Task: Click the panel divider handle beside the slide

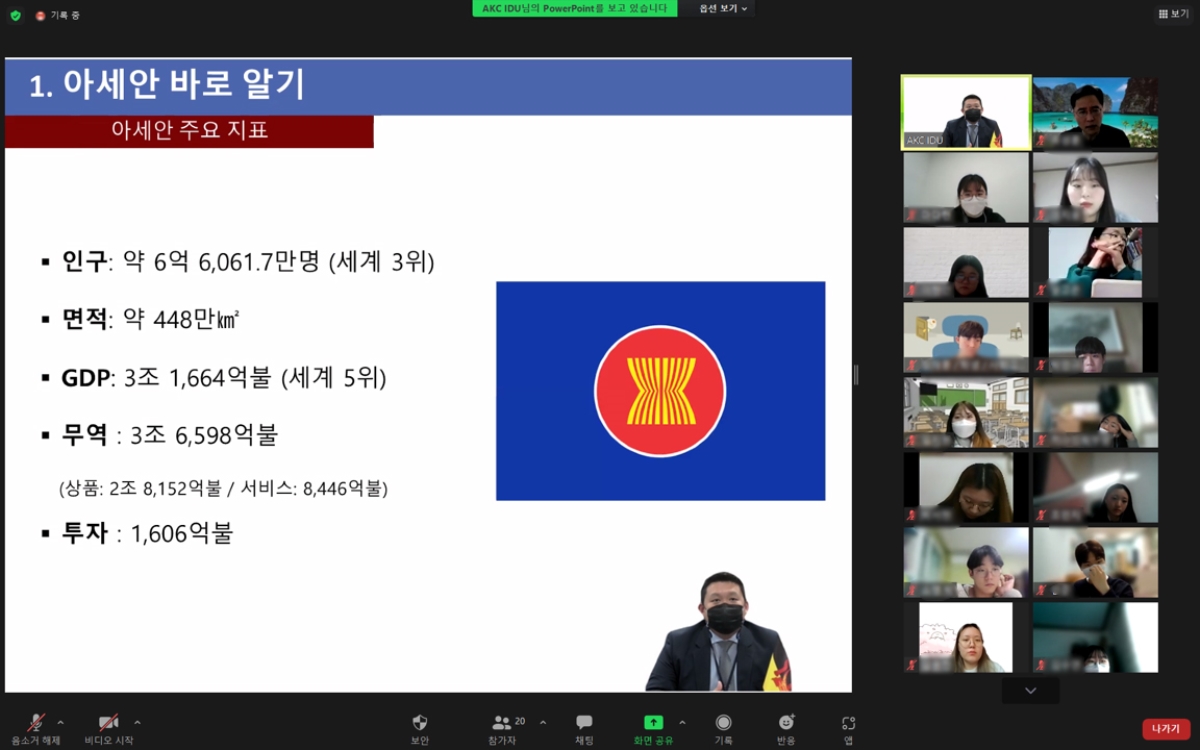Action: 856,374
